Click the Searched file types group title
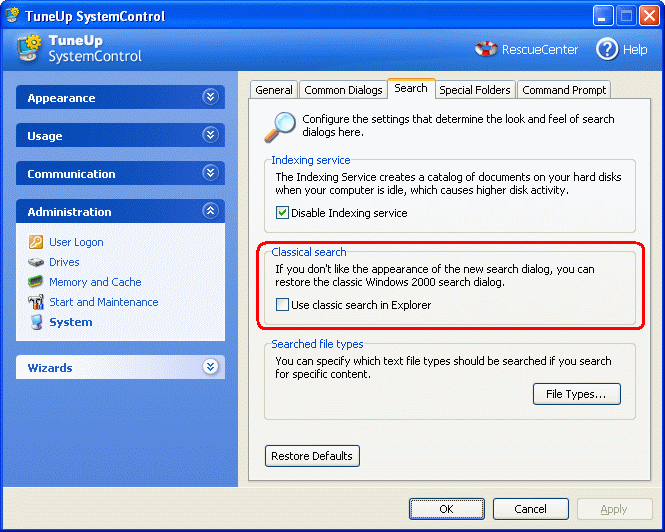665x532 pixels. [x=317, y=344]
